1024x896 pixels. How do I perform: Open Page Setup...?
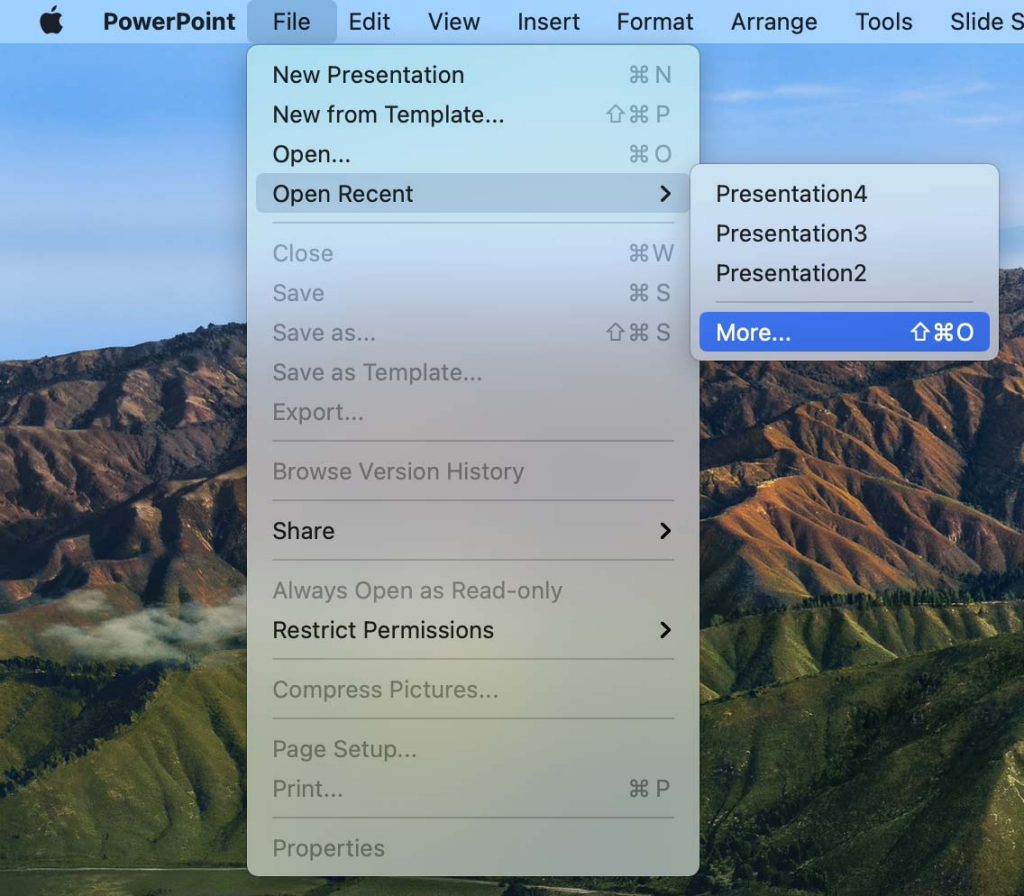pyautogui.click(x=344, y=749)
